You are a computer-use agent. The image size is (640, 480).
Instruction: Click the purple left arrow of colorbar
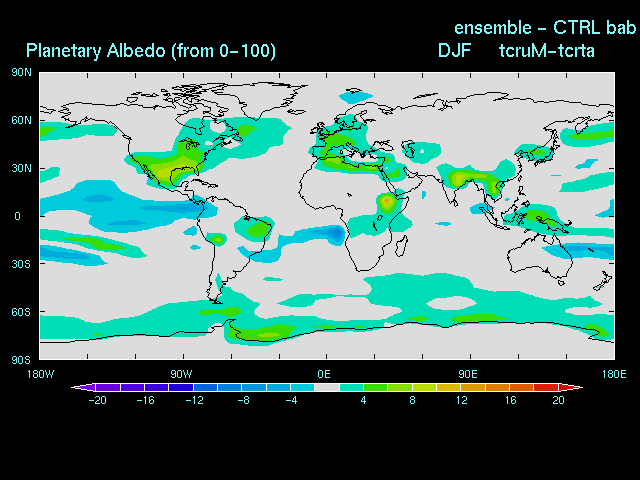pyautogui.click(x=79, y=387)
